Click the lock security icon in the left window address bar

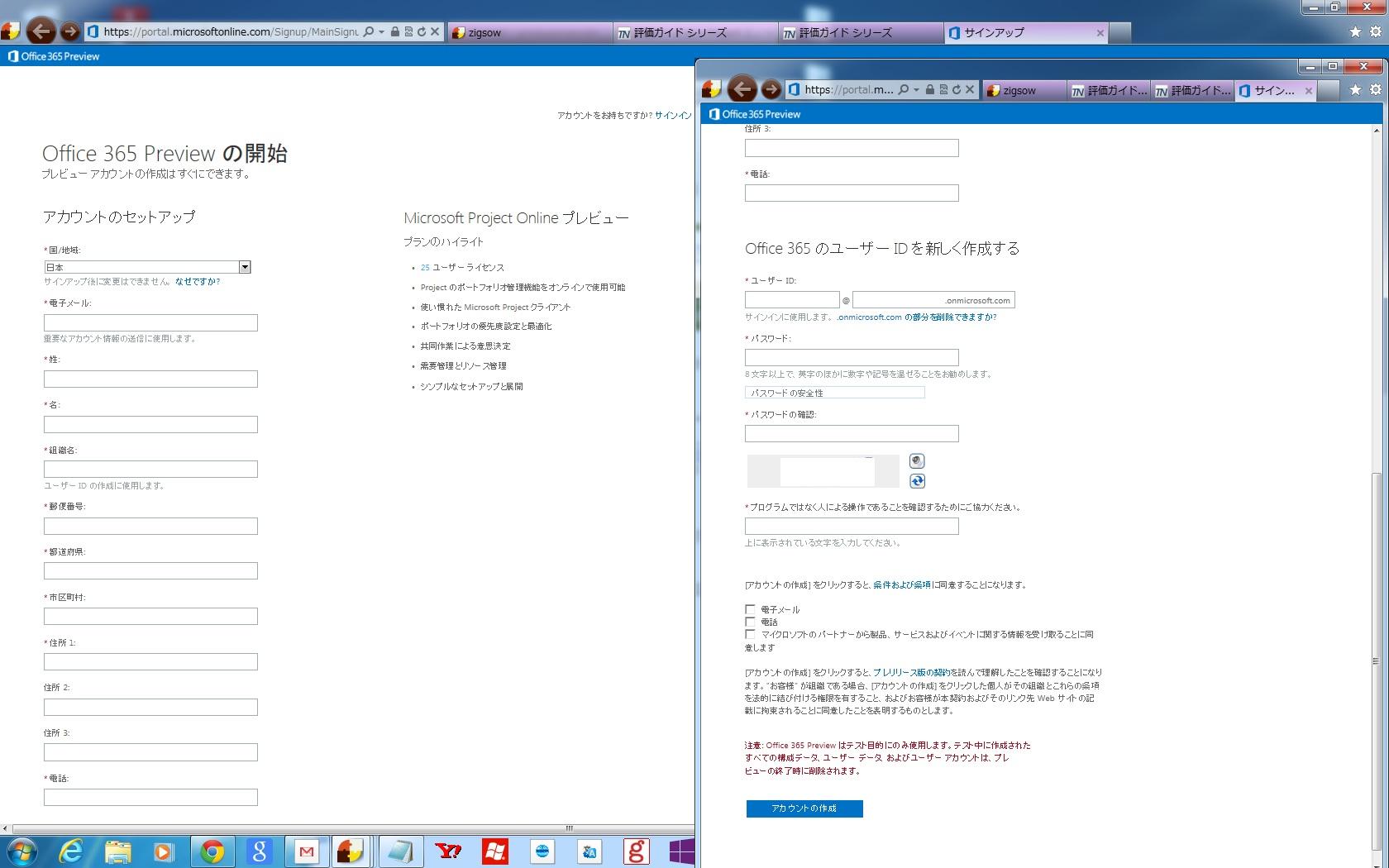(x=395, y=32)
